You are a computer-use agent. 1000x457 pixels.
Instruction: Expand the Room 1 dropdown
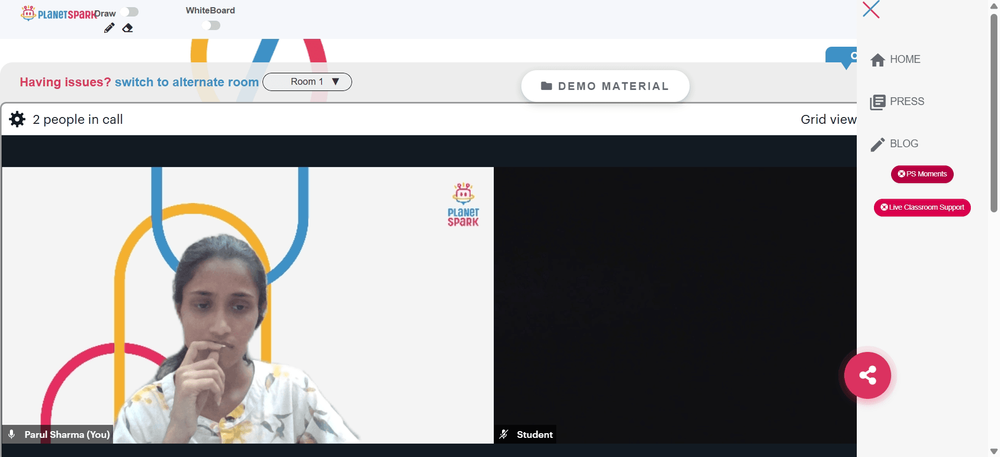(307, 82)
